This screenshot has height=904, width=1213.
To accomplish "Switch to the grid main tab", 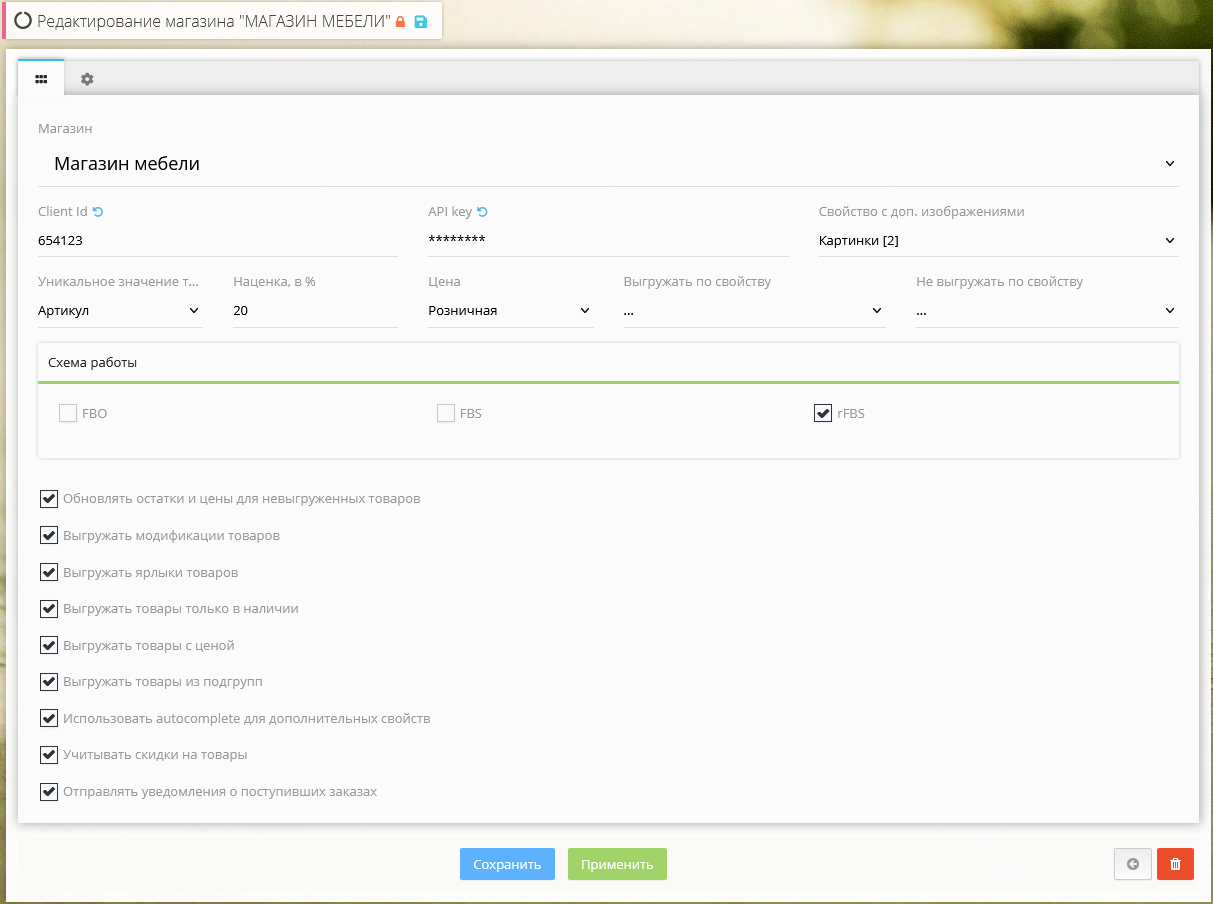I will click(41, 79).
